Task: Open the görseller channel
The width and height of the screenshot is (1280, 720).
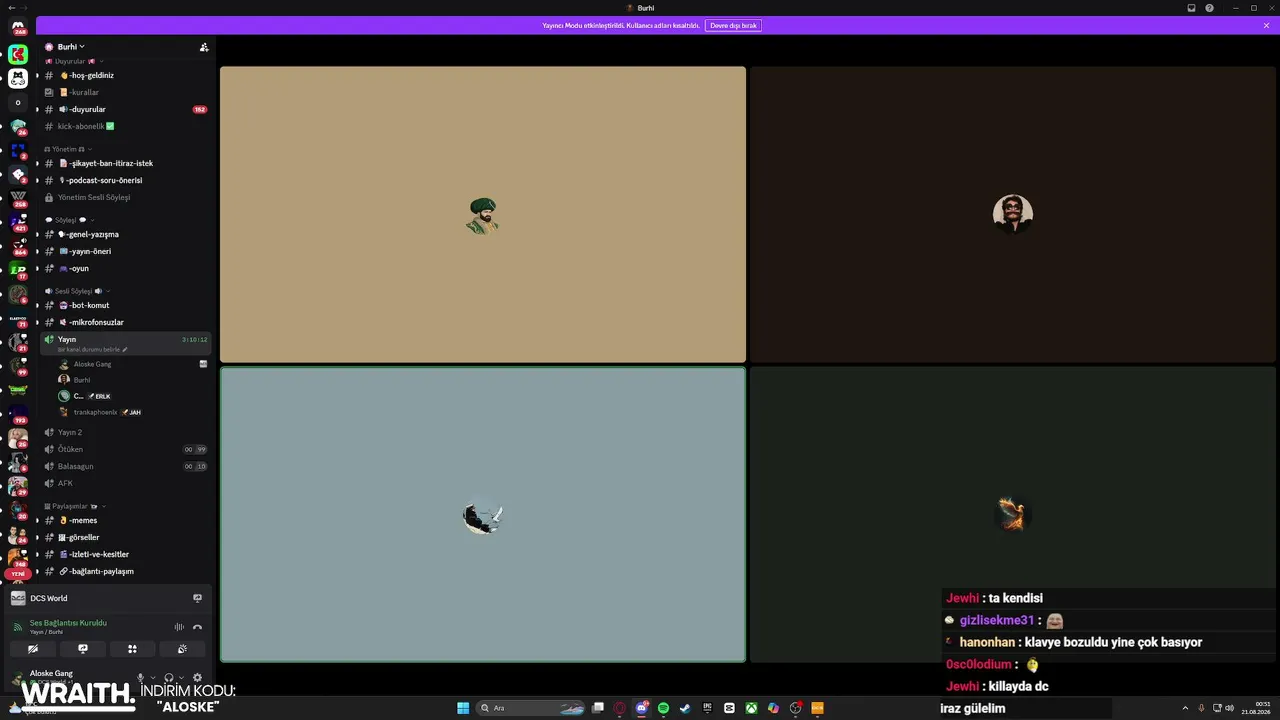Action: point(125,537)
